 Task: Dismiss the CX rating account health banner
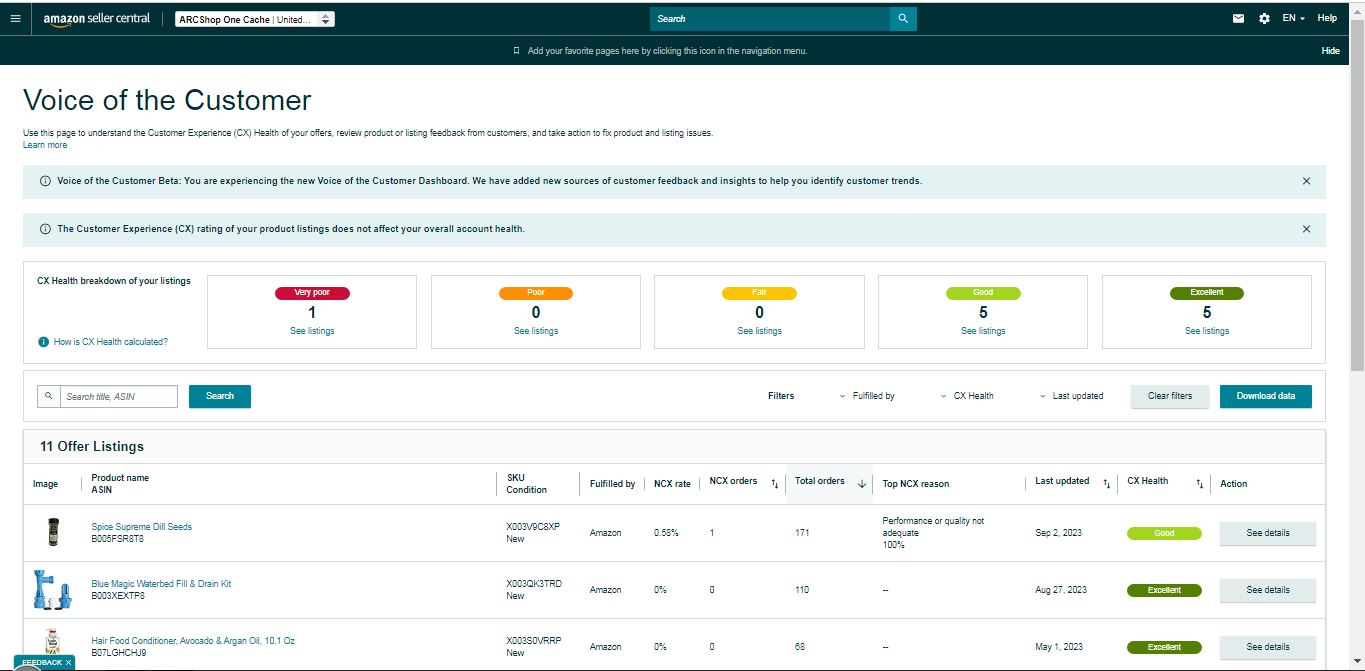tap(1306, 229)
